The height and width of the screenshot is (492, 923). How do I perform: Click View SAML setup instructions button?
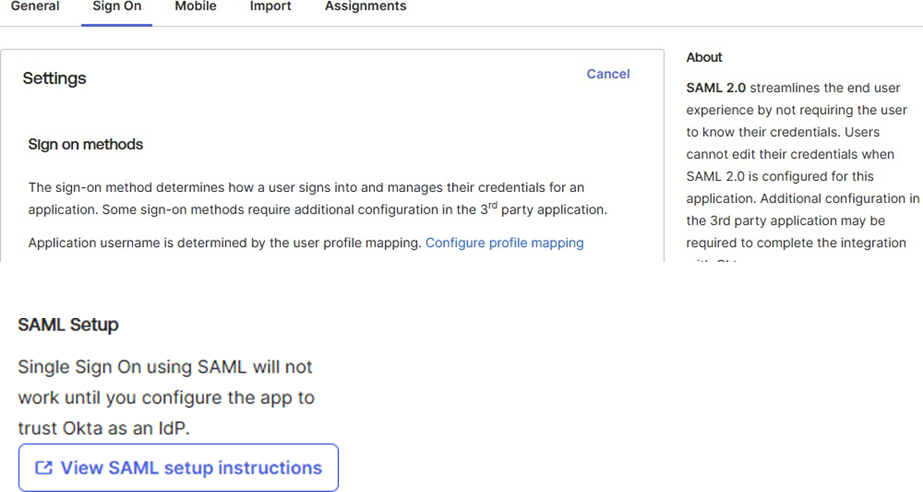pos(178,467)
